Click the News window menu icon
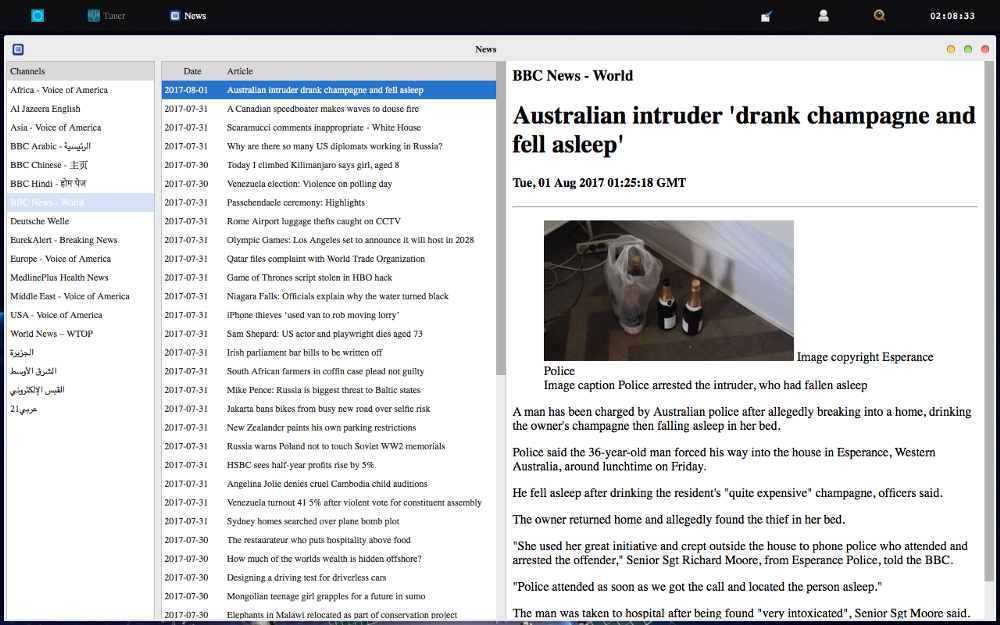The height and width of the screenshot is (625, 1000). 18,49
